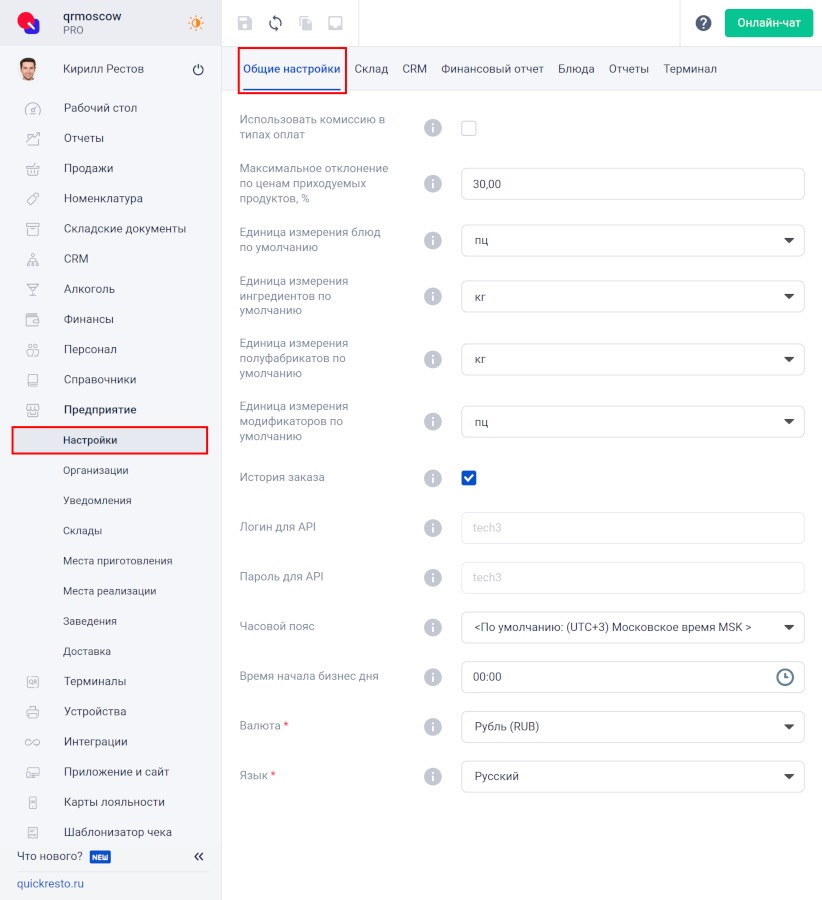Viewport: 822px width, 900px height.
Task: Open time picker clock icon
Action: [785, 677]
